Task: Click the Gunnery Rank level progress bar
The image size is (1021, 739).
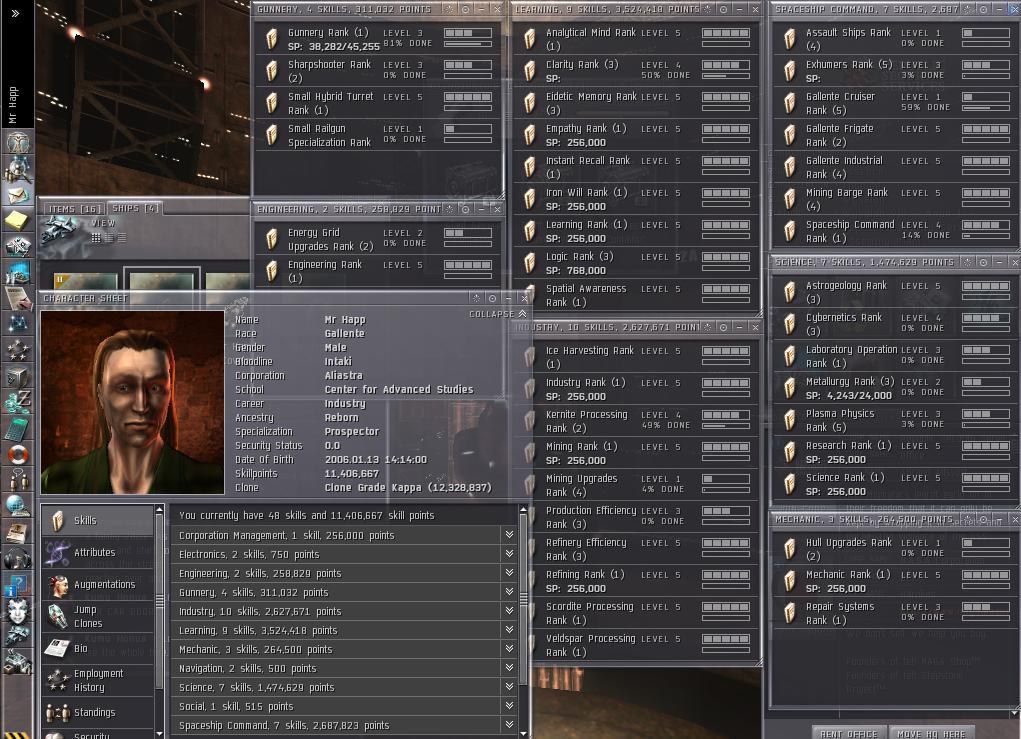Action: pyautogui.click(x=468, y=33)
